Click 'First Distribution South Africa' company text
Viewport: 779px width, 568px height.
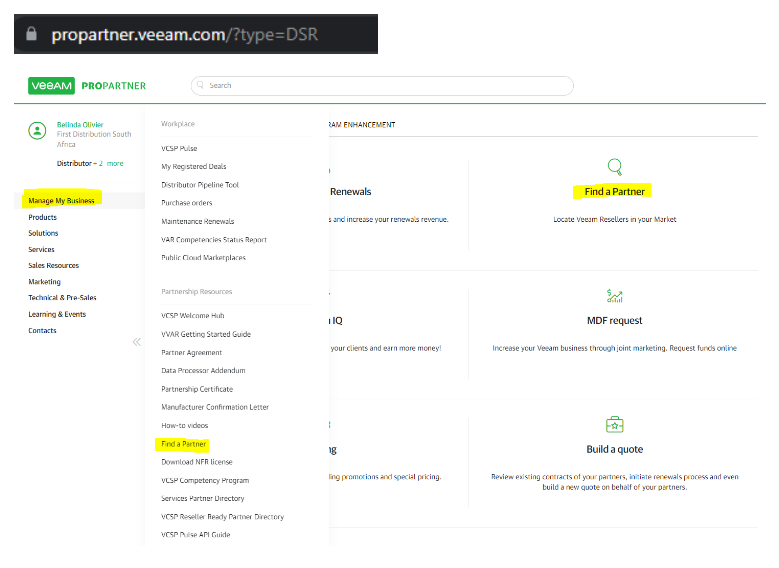click(94, 139)
